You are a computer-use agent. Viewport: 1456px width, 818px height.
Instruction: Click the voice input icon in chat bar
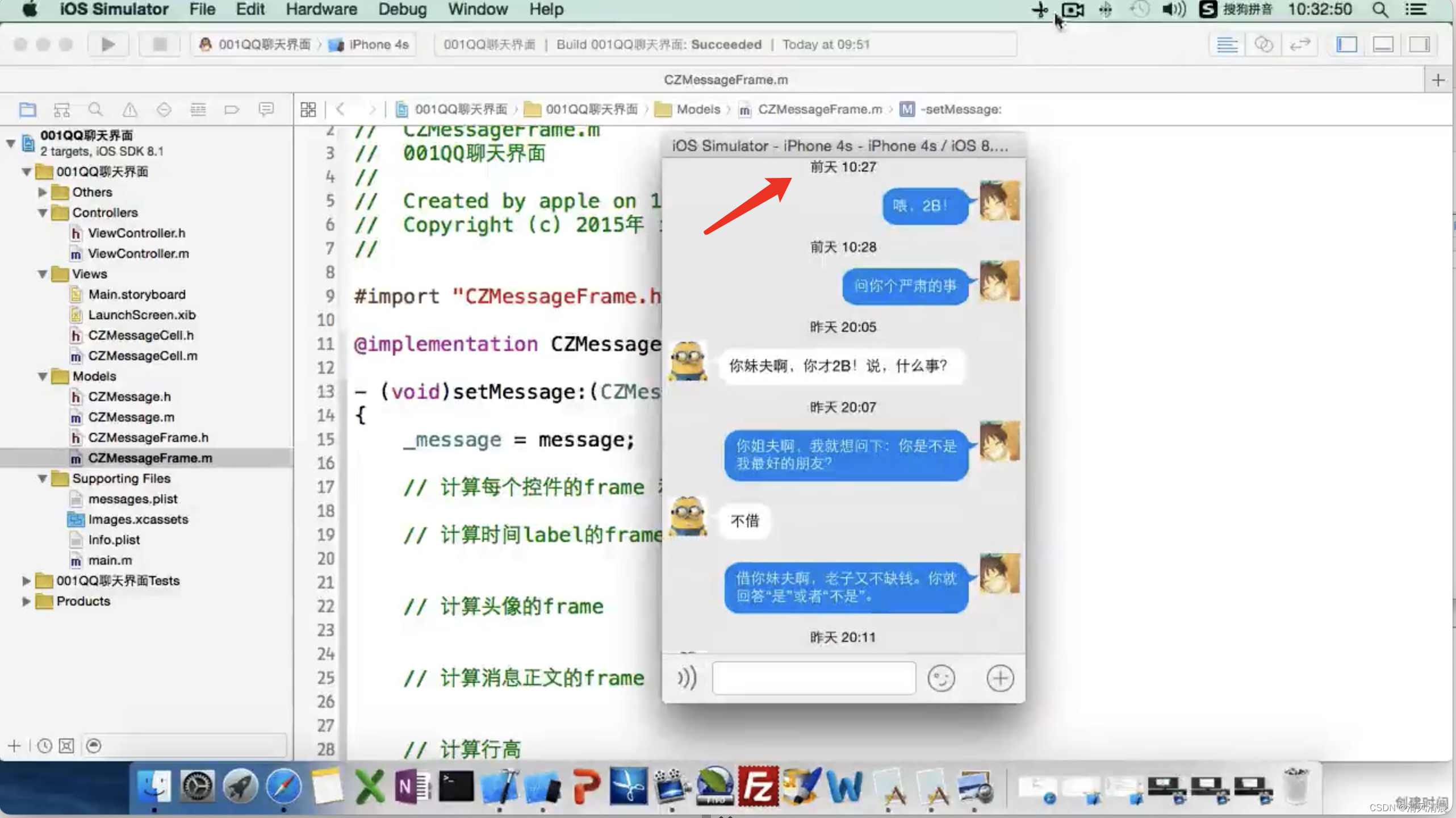tap(687, 678)
